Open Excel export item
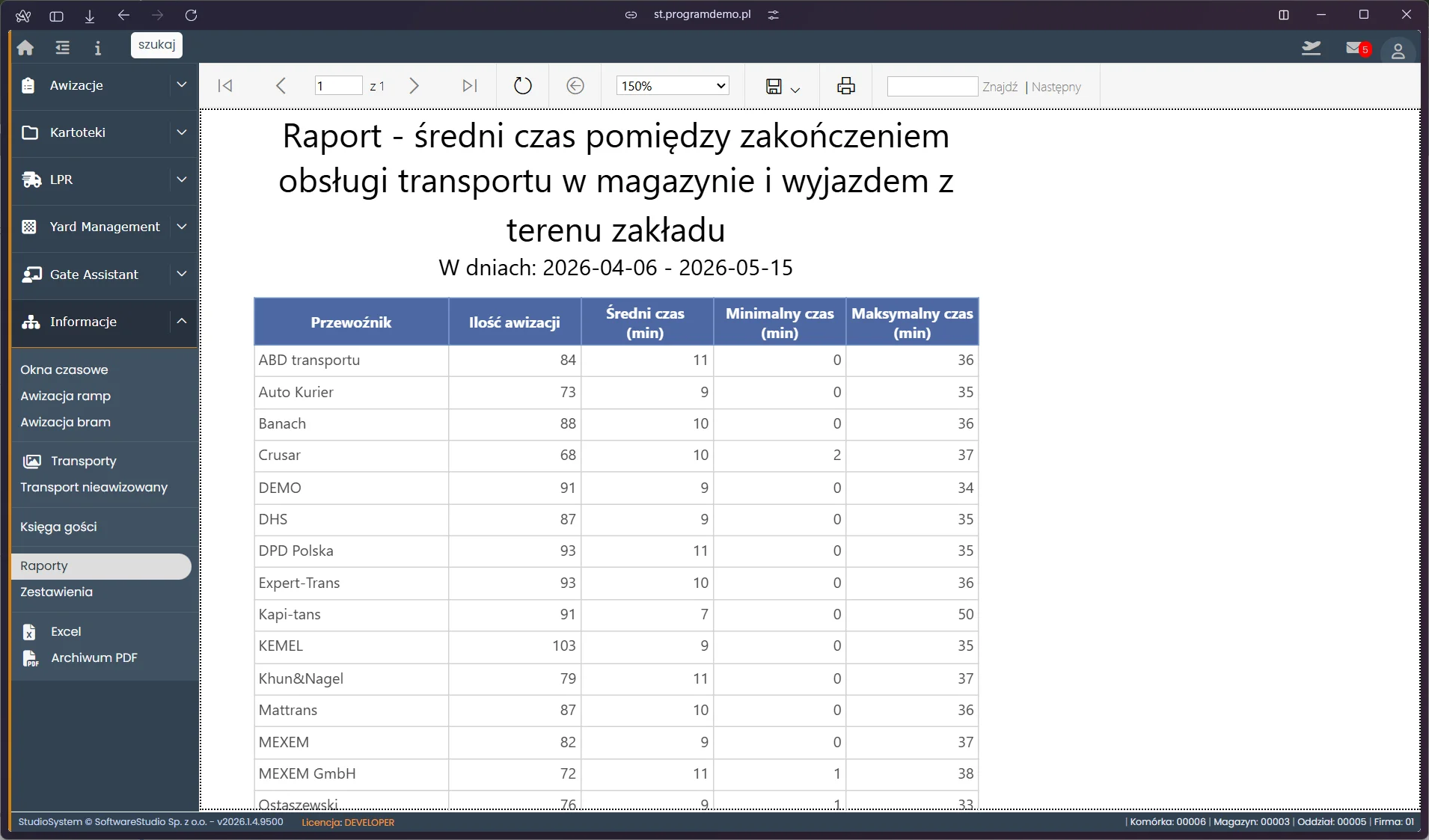The image size is (1429, 840). coord(66,631)
